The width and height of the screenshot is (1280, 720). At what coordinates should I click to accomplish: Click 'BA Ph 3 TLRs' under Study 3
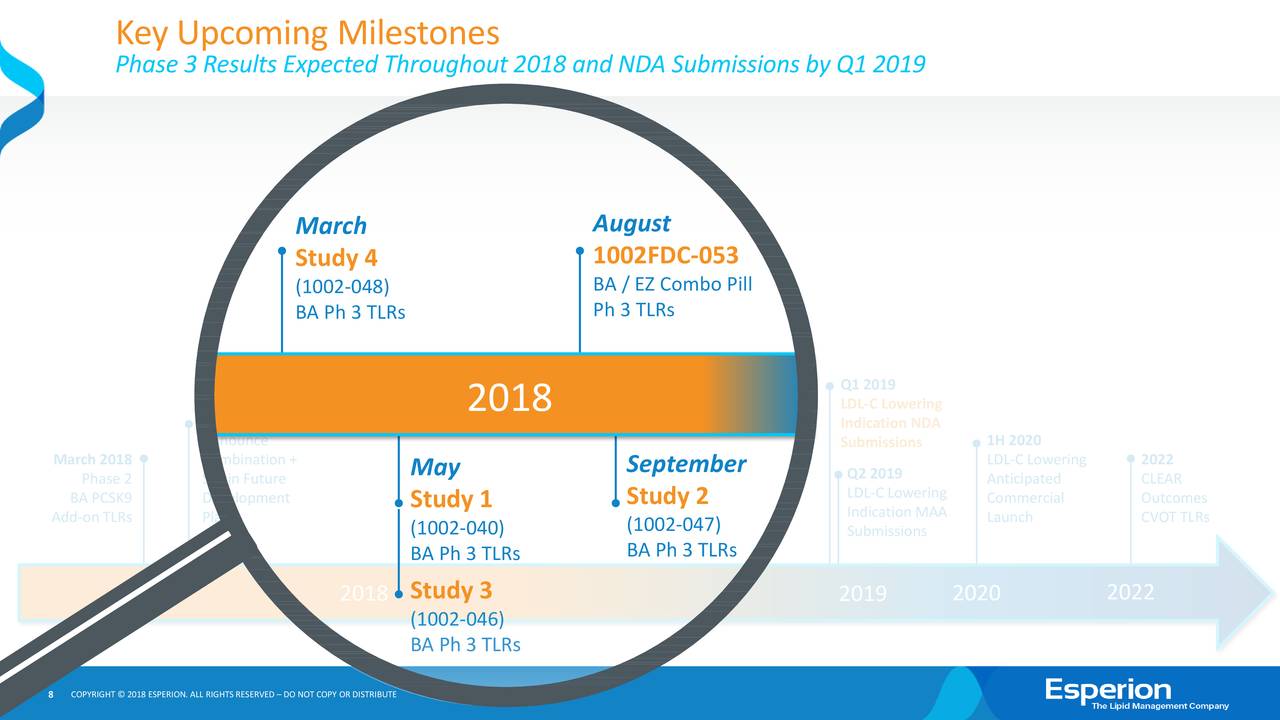465,645
